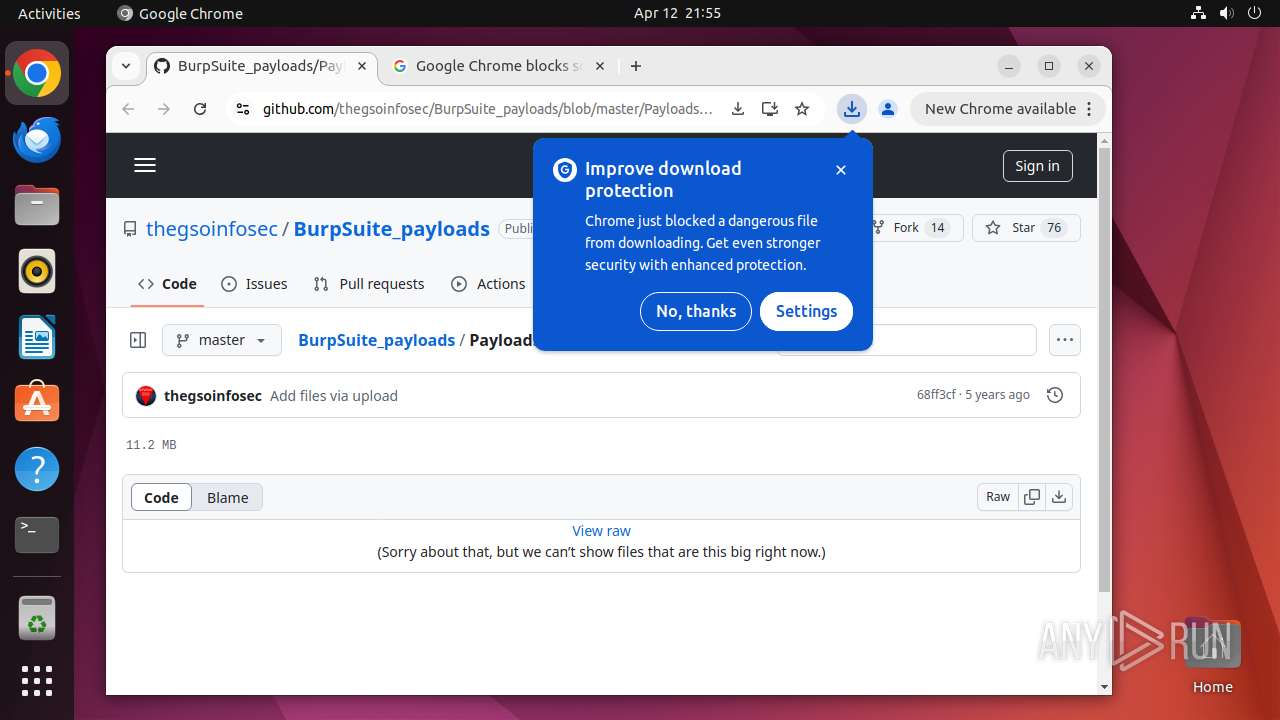Open the Pull requests tab

point(369,284)
